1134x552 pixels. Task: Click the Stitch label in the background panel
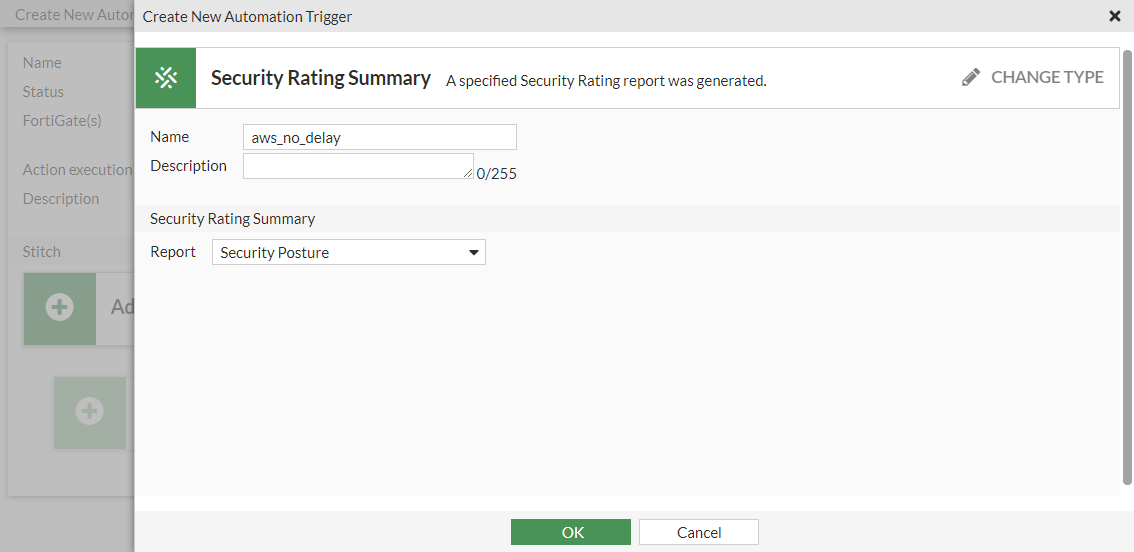coord(42,252)
